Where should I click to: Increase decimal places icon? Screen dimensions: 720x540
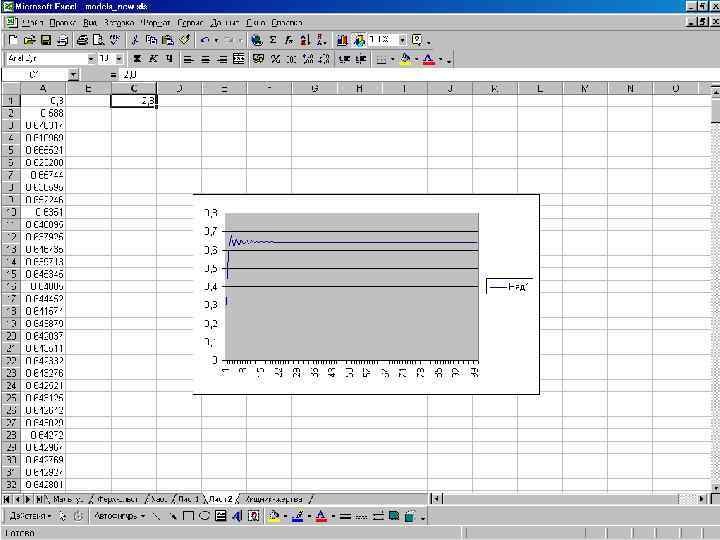point(308,59)
